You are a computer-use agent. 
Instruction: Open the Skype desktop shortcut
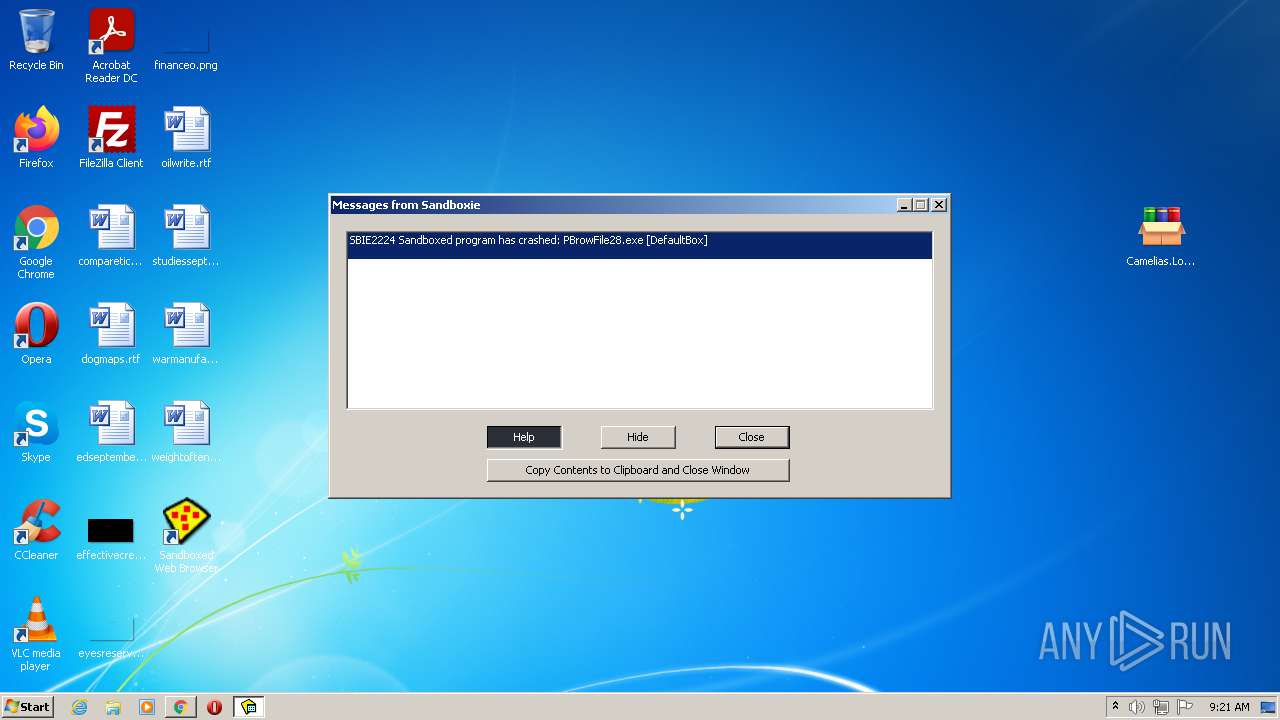[x=36, y=432]
